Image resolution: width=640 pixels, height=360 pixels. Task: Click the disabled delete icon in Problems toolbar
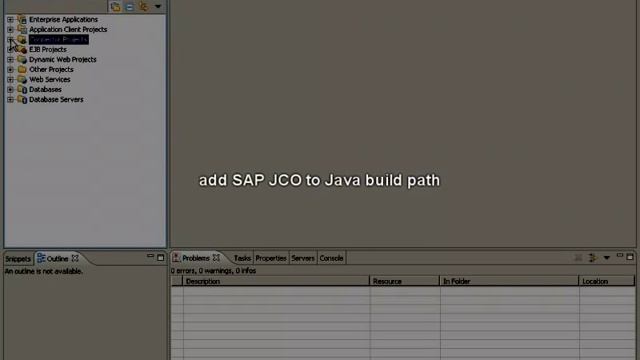[578, 258]
